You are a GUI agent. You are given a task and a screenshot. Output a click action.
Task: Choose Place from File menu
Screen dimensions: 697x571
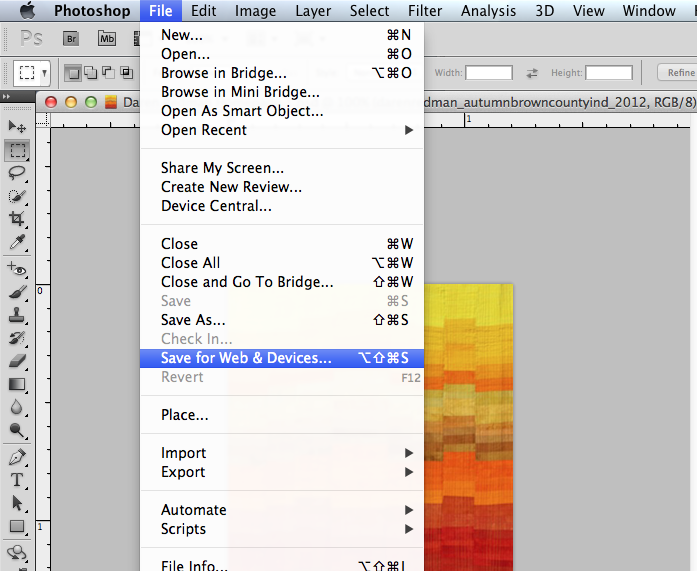pyautogui.click(x=282, y=415)
